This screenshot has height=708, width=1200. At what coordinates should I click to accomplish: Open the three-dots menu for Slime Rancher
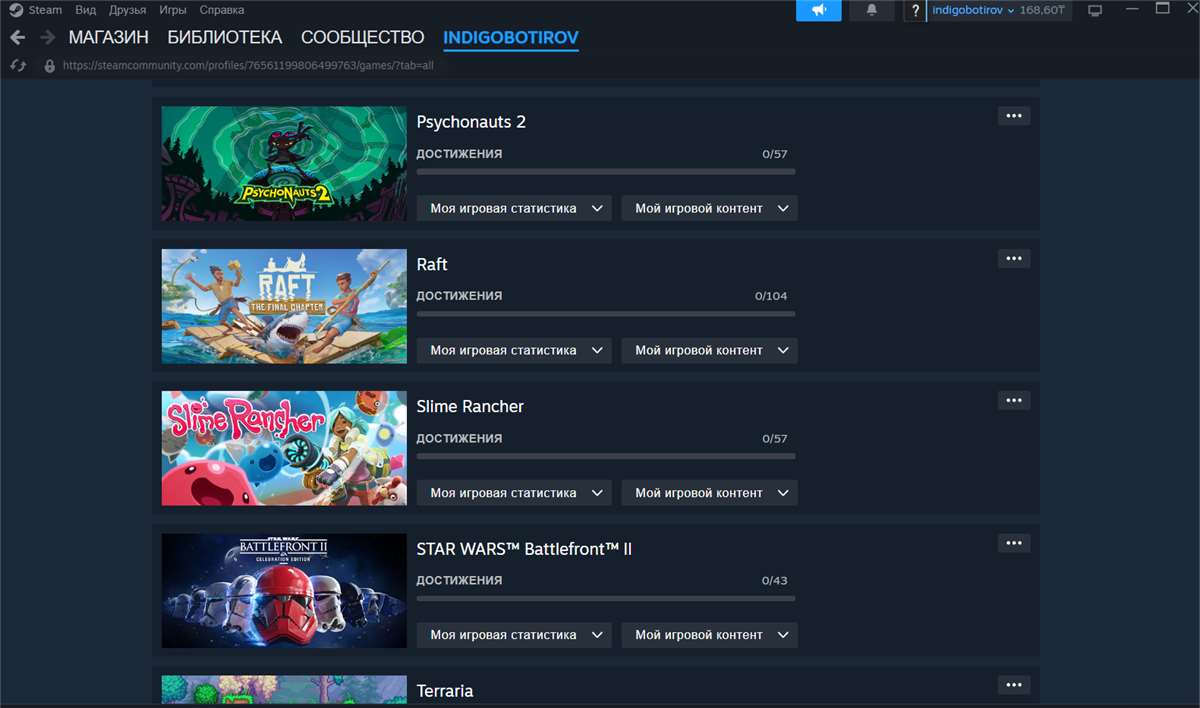pyautogui.click(x=1013, y=400)
